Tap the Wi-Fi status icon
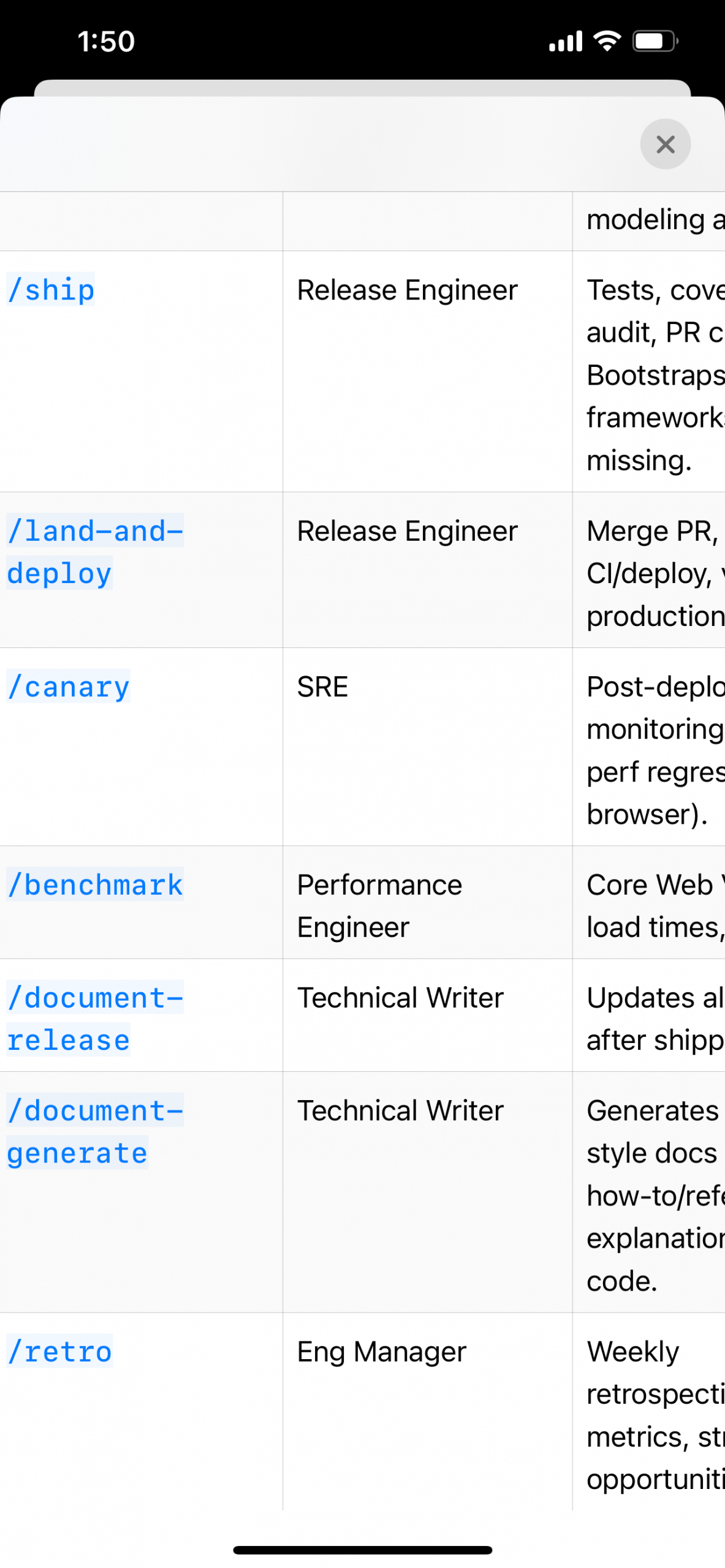 point(607,41)
